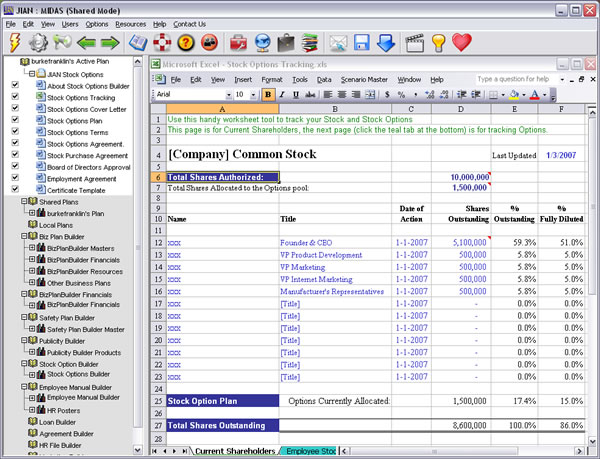This screenshot has width=600, height=459.
Task: Open Excel's Scenario Master menu
Action: click(x=364, y=80)
